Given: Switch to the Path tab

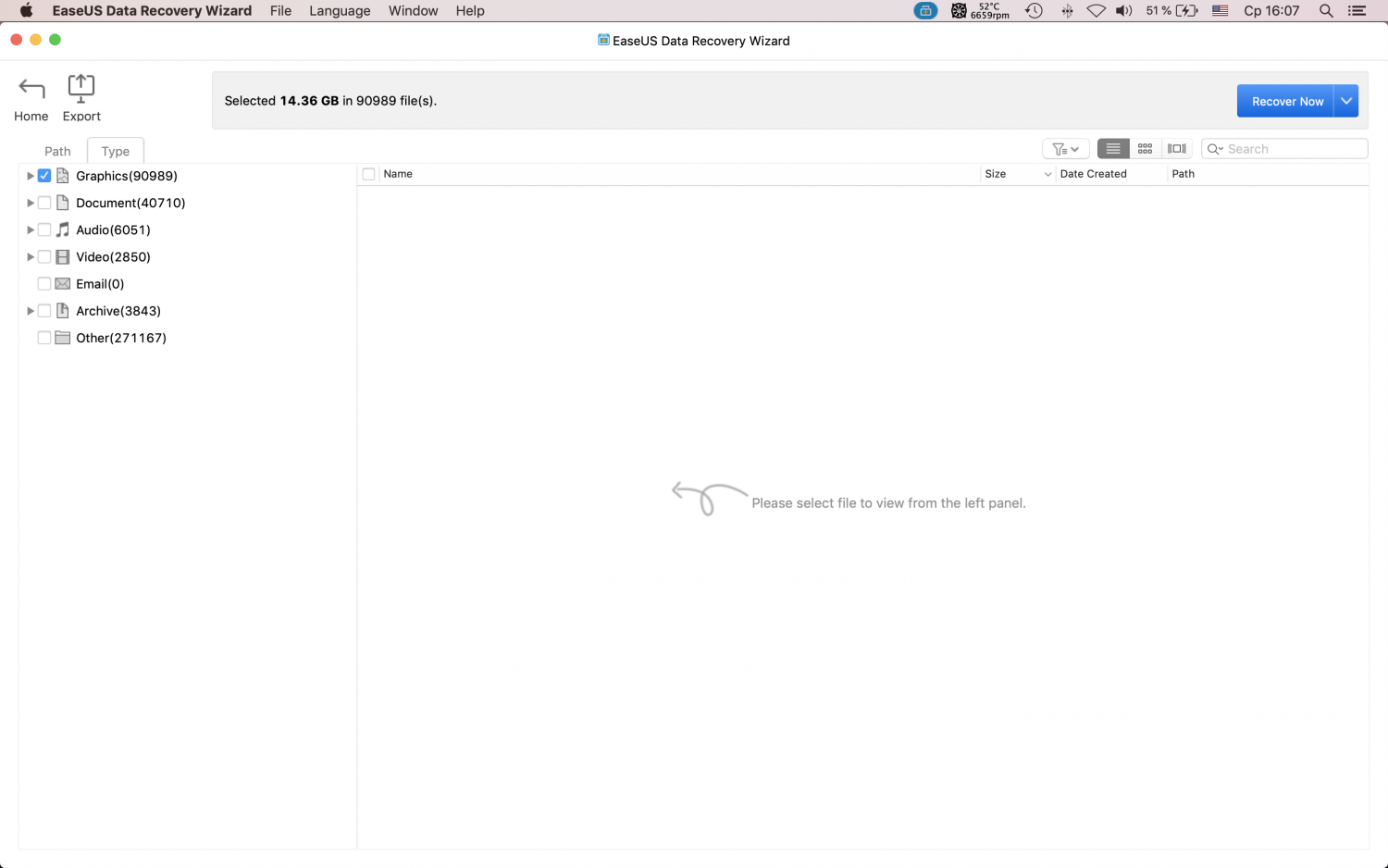Looking at the screenshot, I should [x=57, y=151].
